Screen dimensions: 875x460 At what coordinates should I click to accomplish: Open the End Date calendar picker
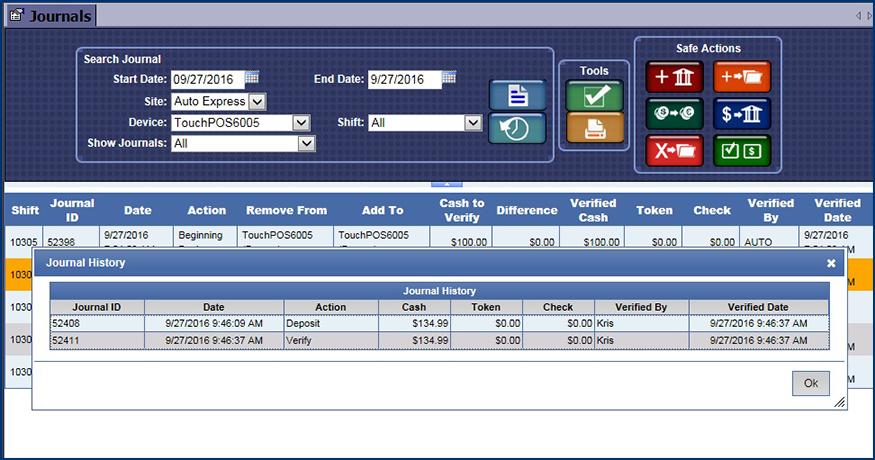click(450, 78)
